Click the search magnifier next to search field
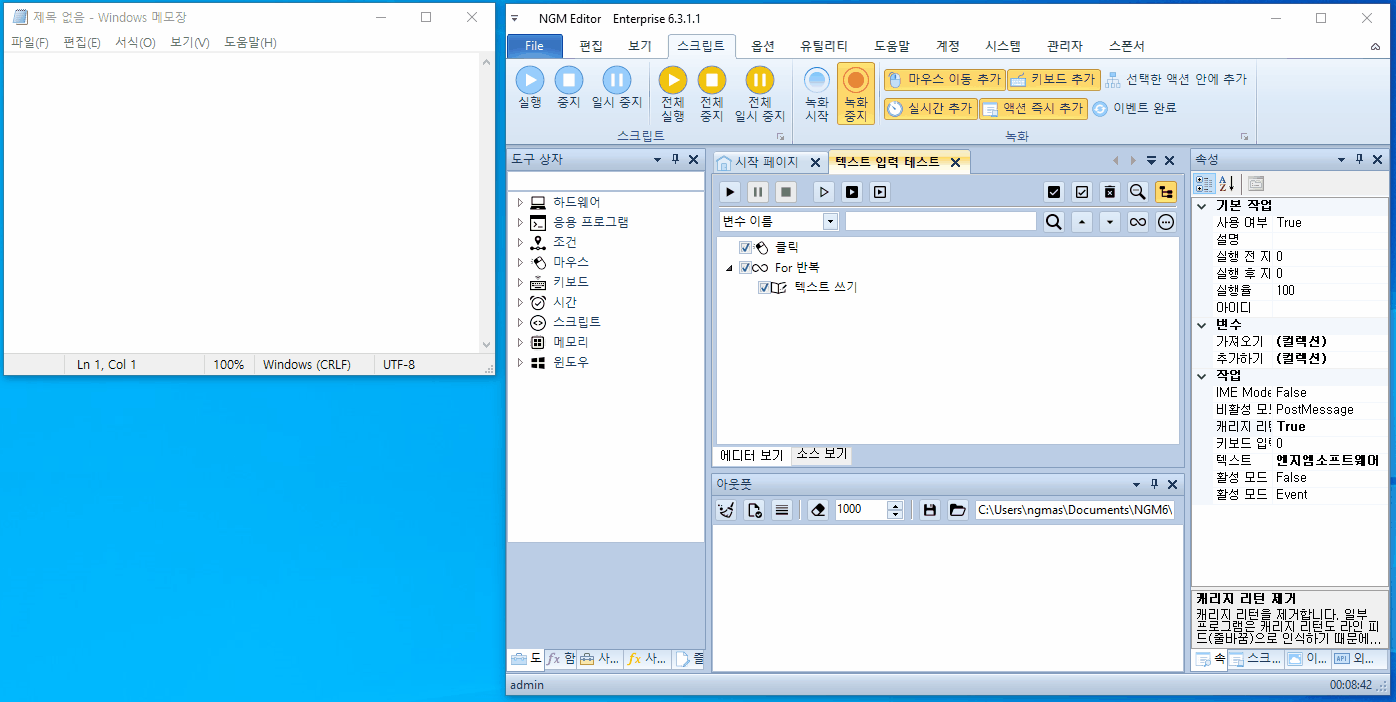Image resolution: width=1396 pixels, height=702 pixels. click(1053, 222)
